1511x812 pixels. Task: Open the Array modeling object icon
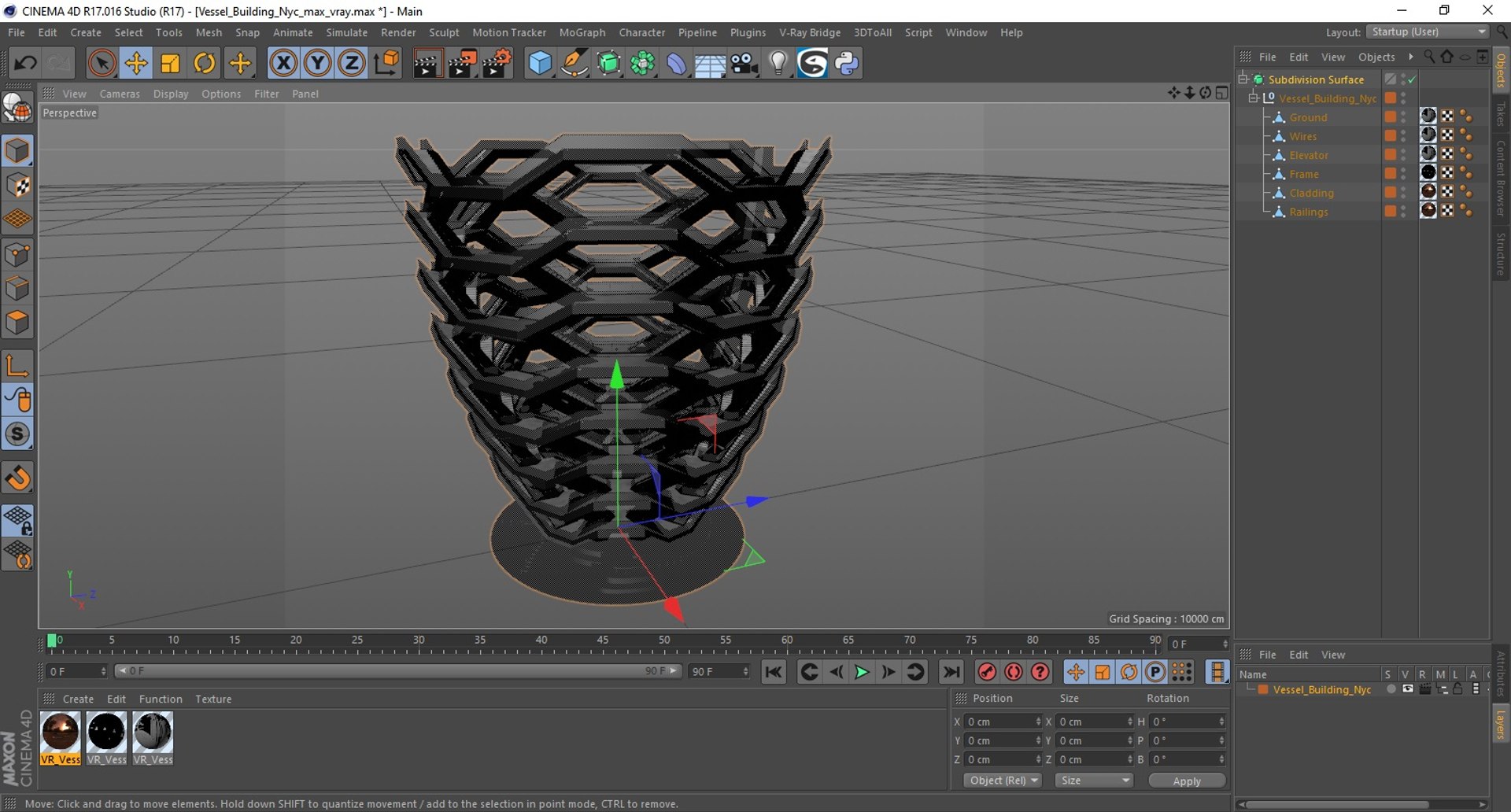tap(643, 63)
